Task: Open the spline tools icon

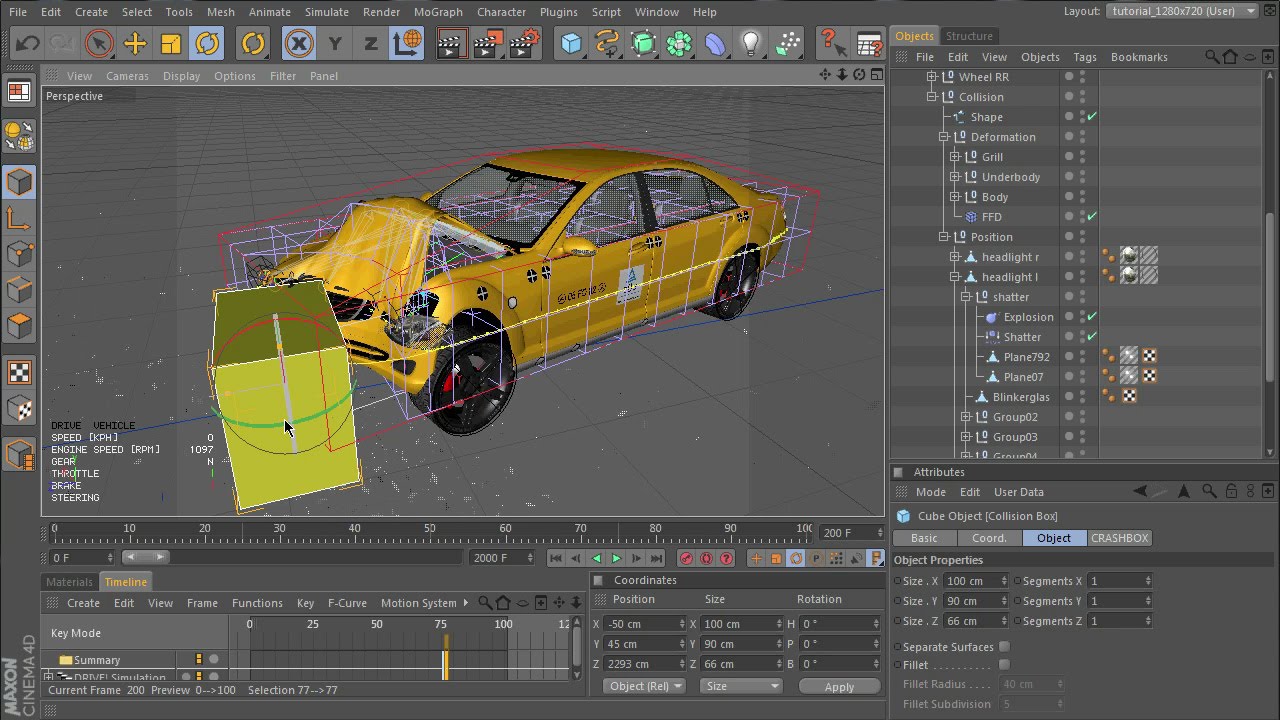Action: pos(607,43)
